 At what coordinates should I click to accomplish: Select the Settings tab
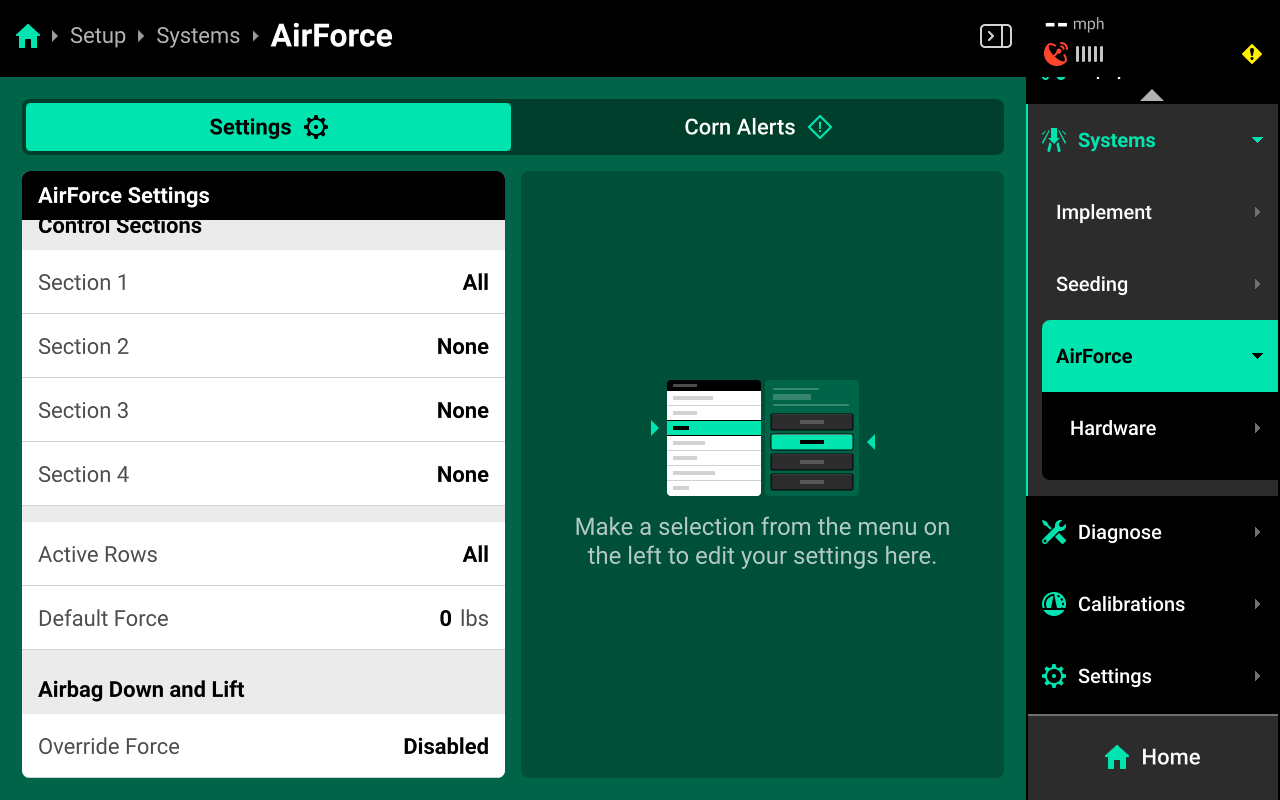(x=268, y=127)
